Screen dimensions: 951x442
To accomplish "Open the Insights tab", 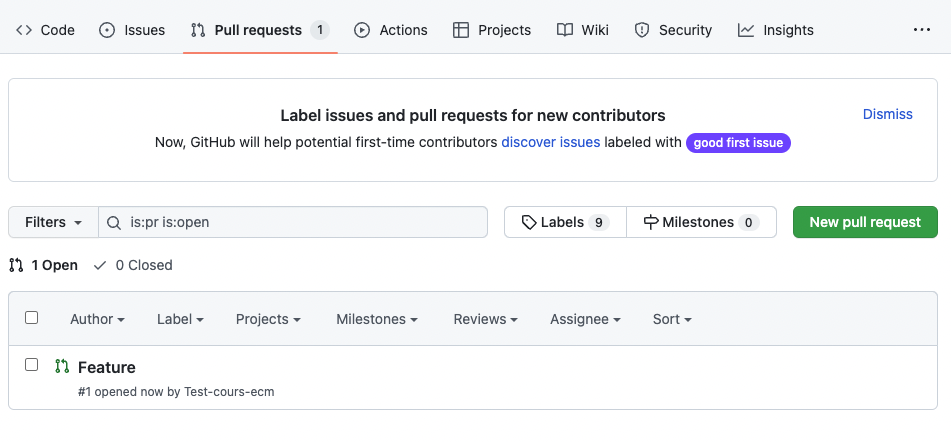I will point(776,30).
